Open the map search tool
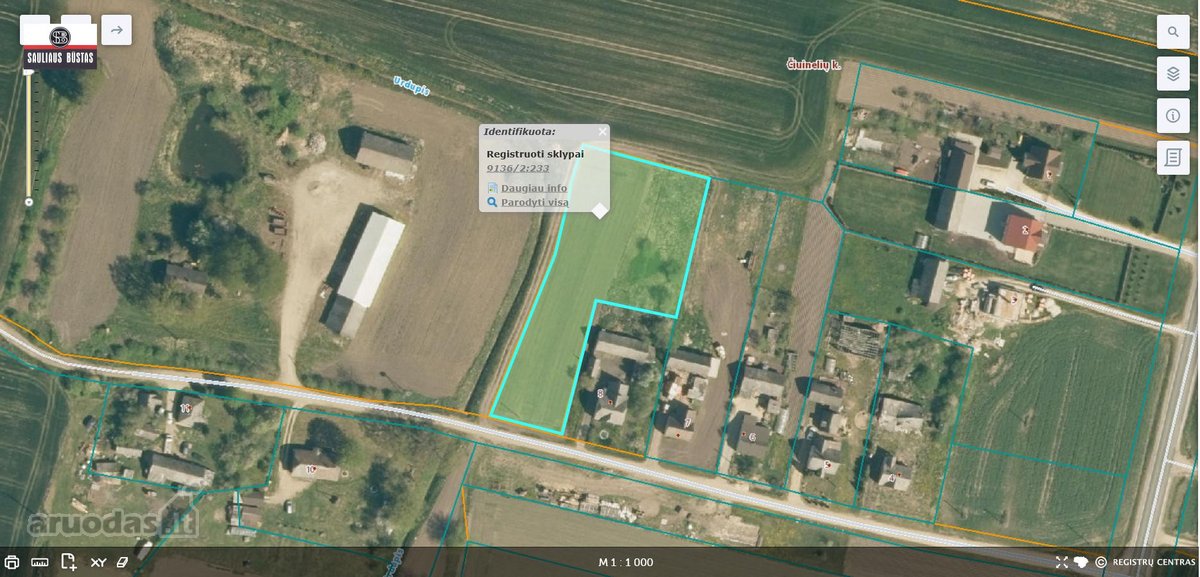 pos(1172,32)
